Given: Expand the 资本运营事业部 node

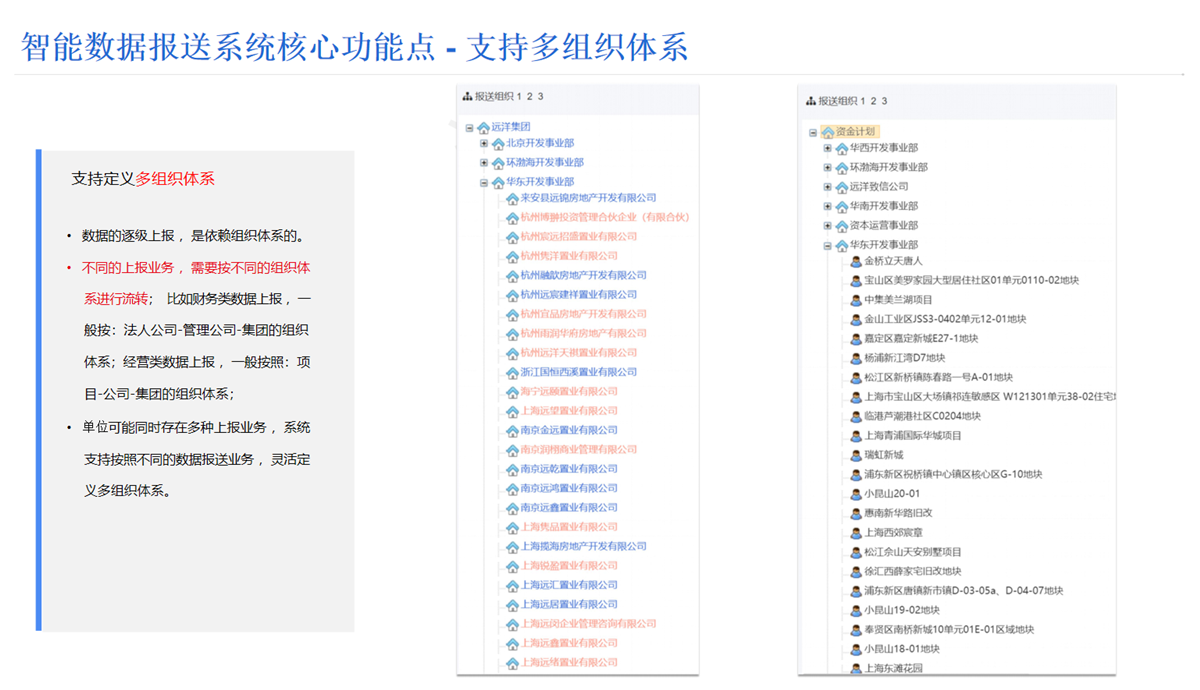Looking at the screenshot, I should tap(828, 226).
